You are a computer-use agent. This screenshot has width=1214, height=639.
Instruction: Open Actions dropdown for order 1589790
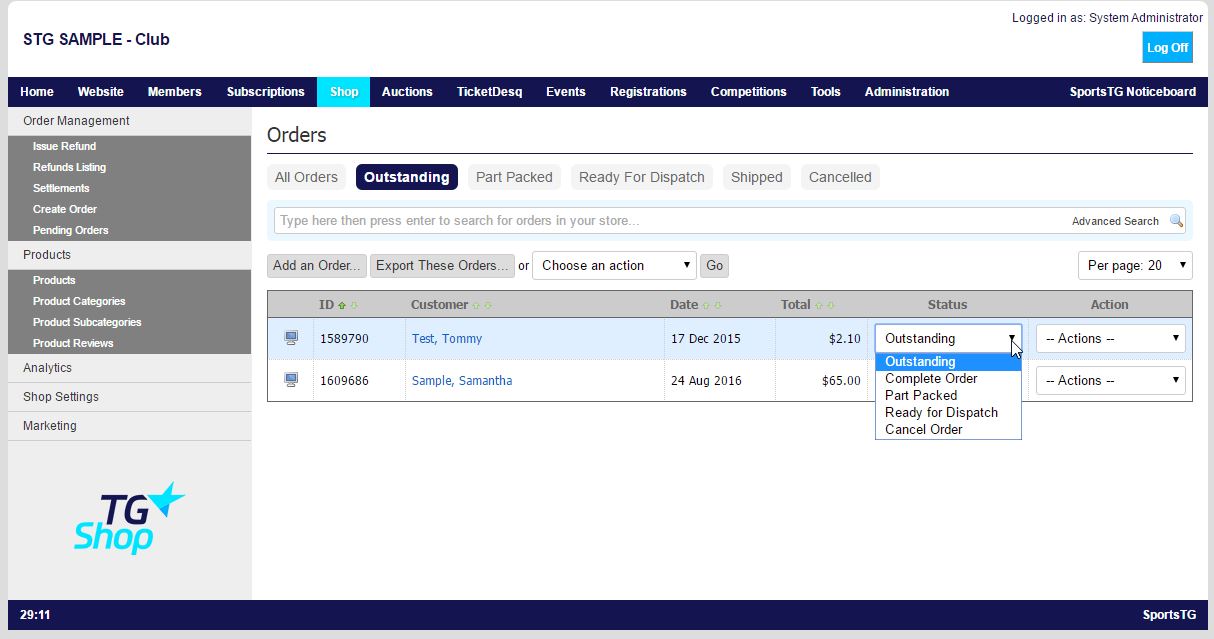[x=1110, y=338]
